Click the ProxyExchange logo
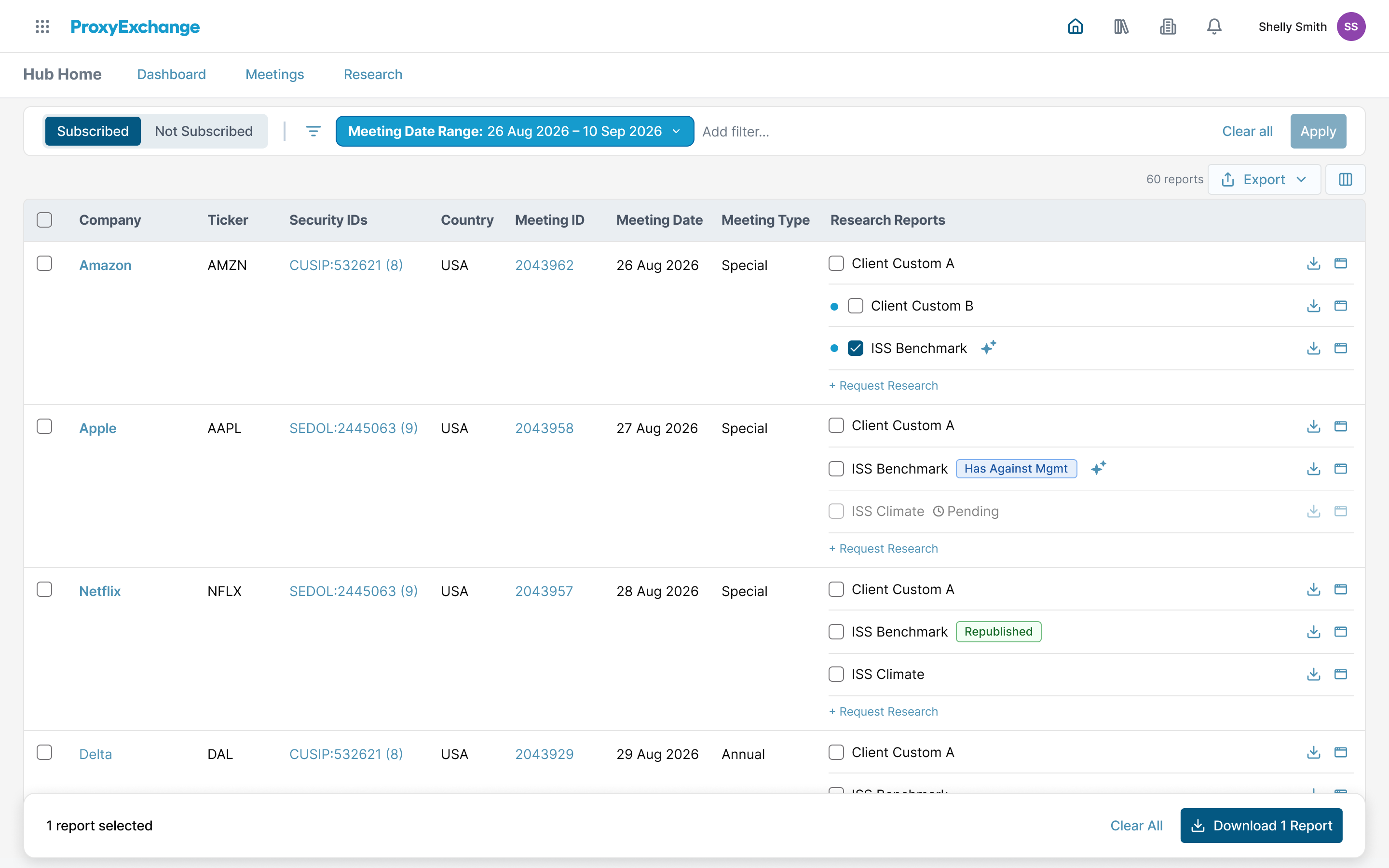Image resolution: width=1389 pixels, height=868 pixels. 135,27
